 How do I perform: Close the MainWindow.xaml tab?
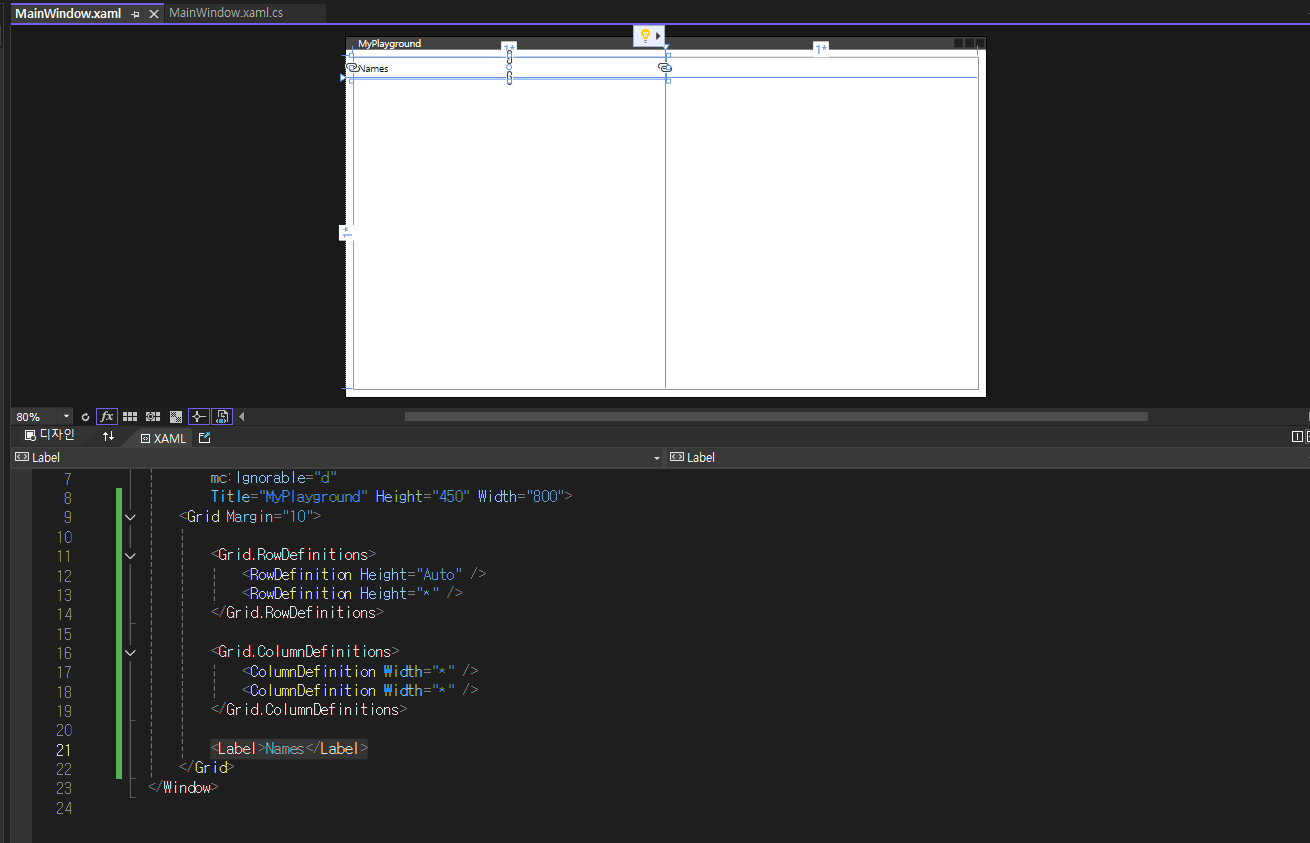pos(154,14)
